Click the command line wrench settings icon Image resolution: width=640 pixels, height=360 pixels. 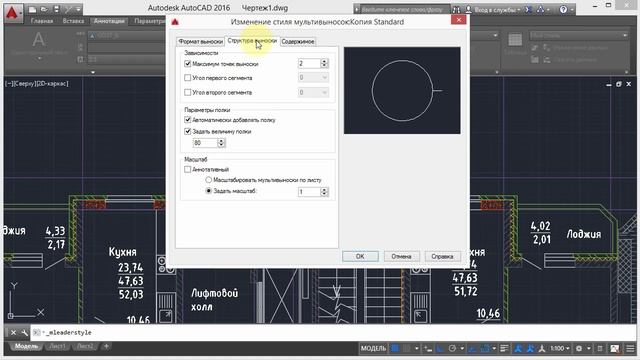24,333
